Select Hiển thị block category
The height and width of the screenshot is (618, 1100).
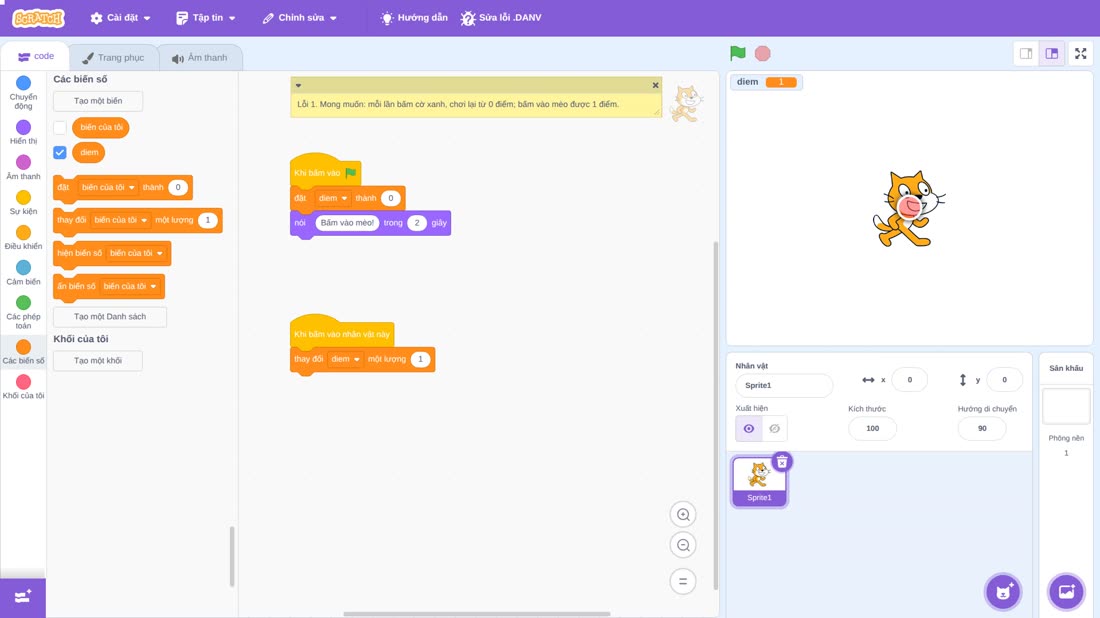23,133
